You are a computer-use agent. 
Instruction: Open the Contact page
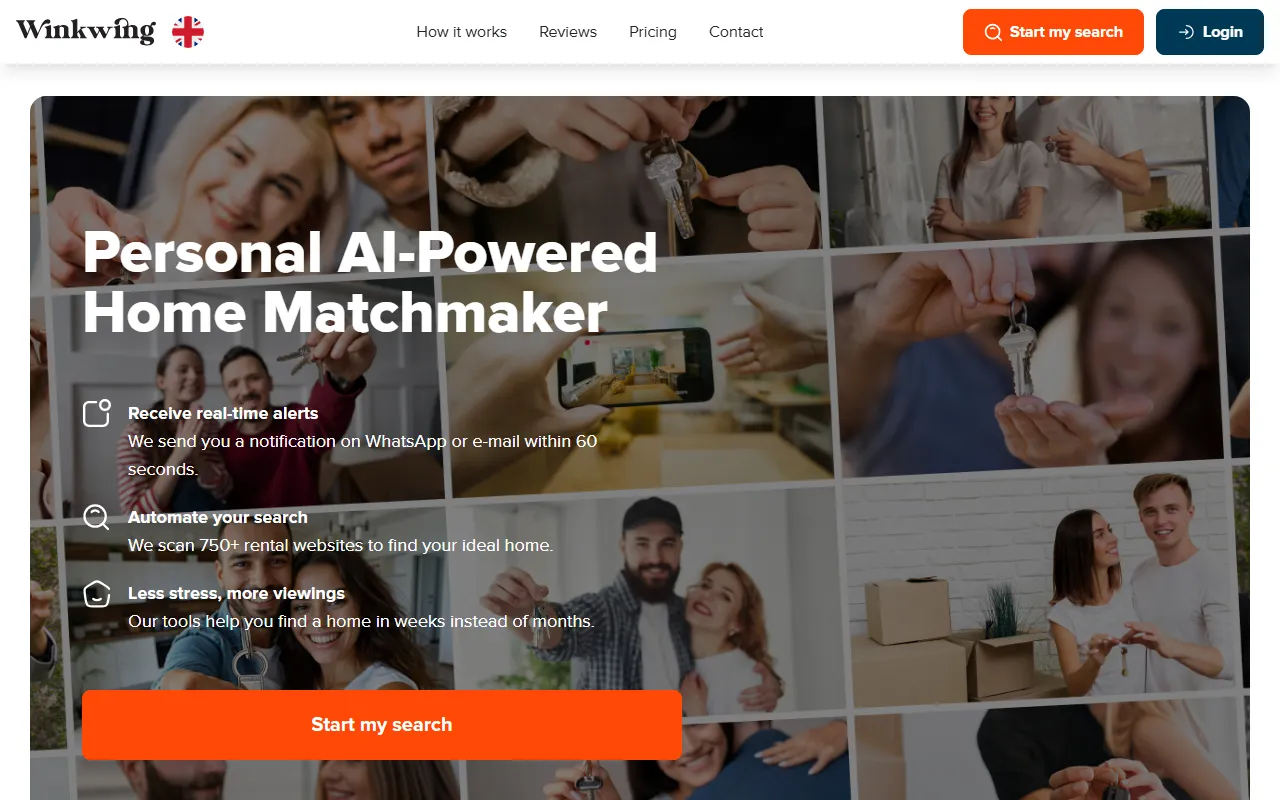[x=736, y=32]
